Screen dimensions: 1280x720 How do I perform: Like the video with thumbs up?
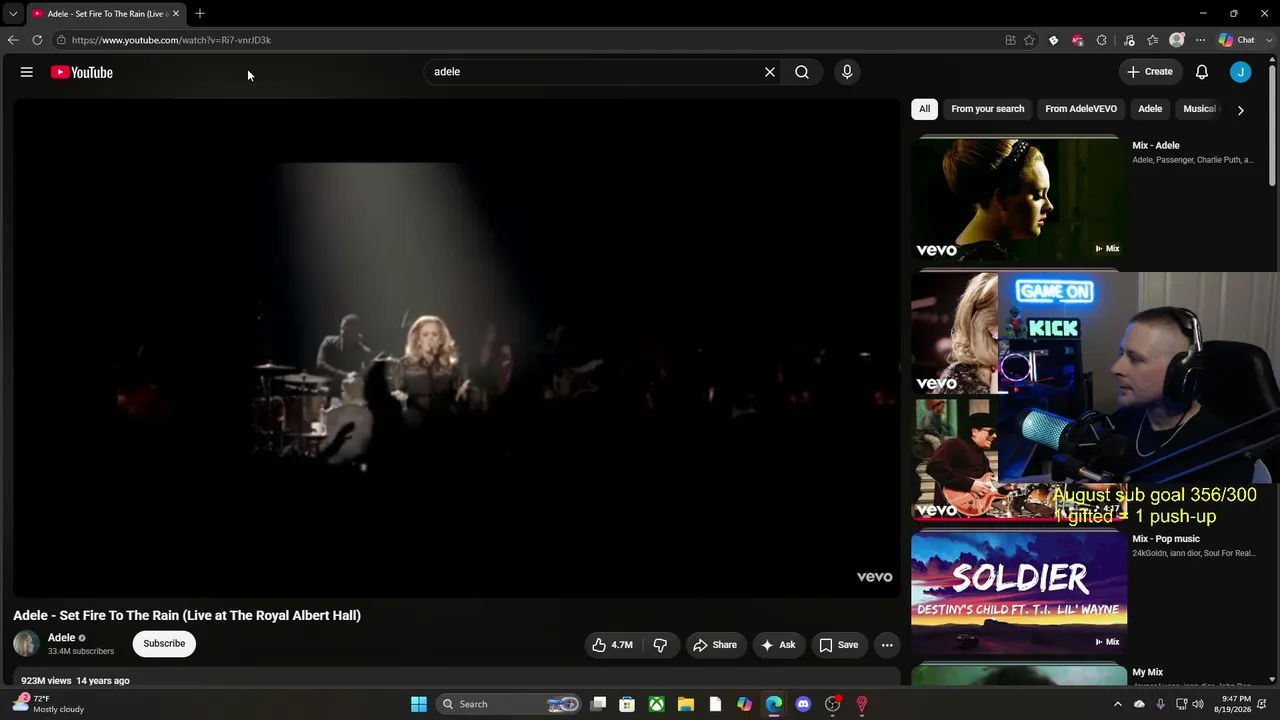point(612,645)
